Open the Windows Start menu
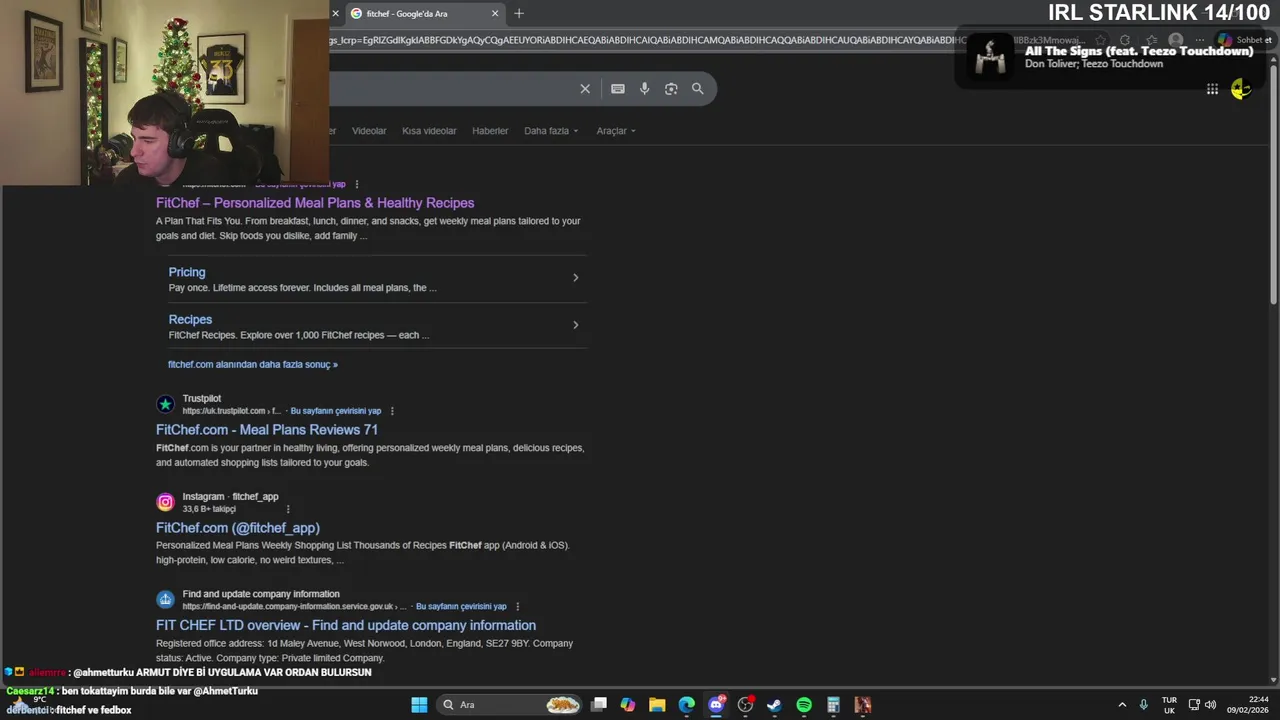The image size is (1280, 720). 419,705
